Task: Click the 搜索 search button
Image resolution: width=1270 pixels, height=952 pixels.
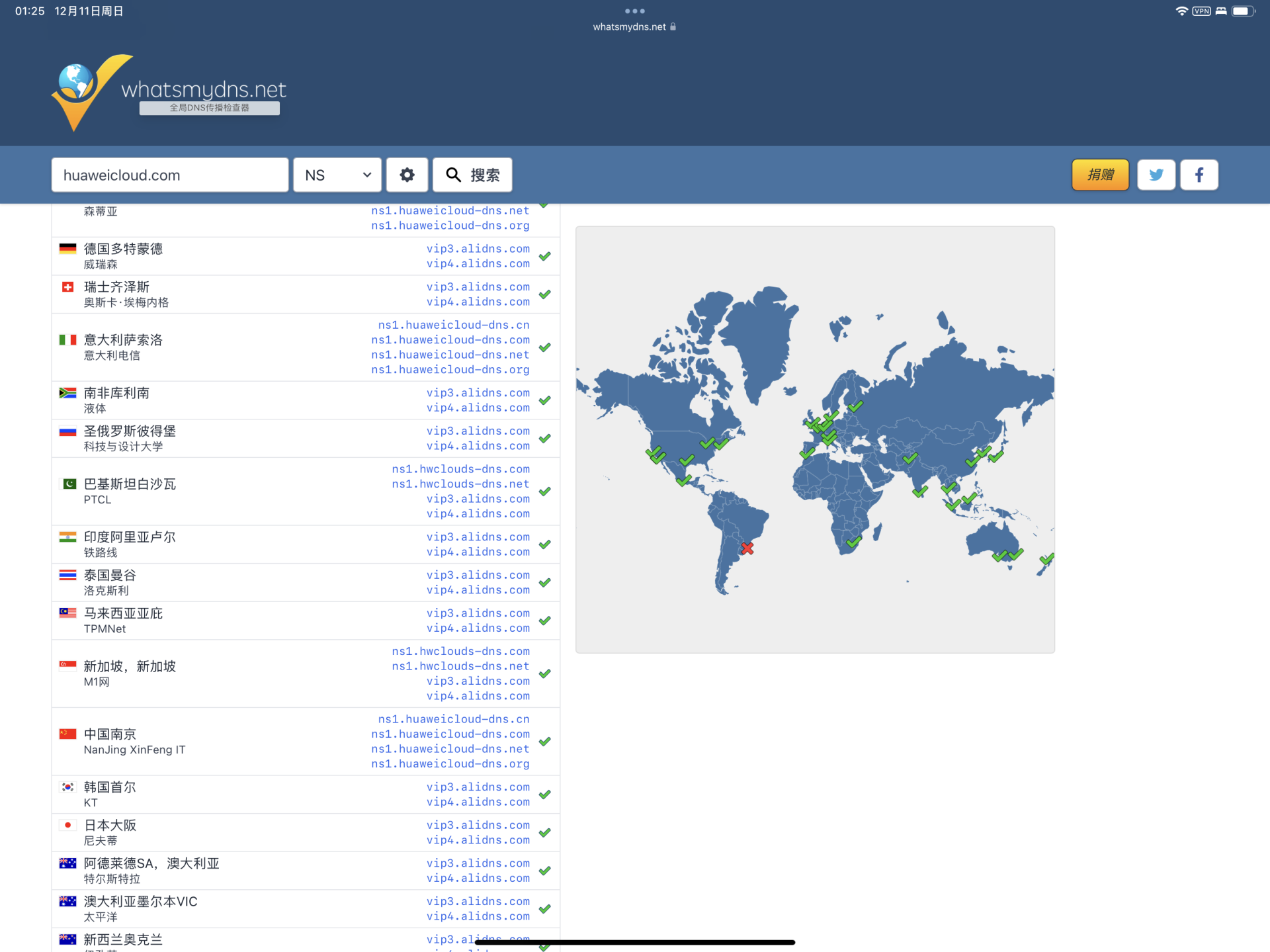Action: coord(472,175)
